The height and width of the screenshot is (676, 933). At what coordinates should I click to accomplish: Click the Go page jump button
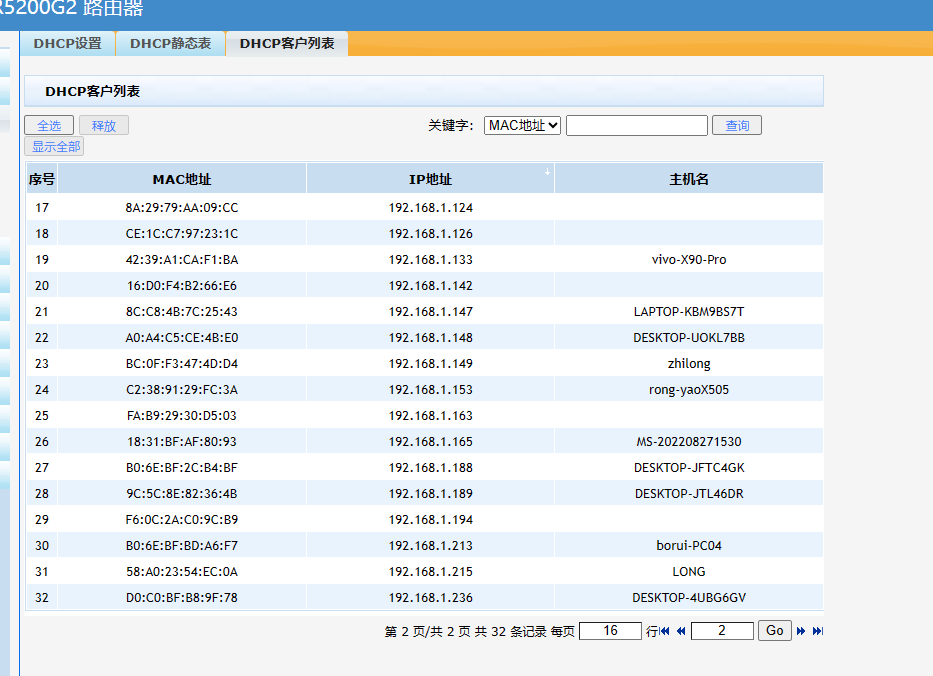point(775,631)
